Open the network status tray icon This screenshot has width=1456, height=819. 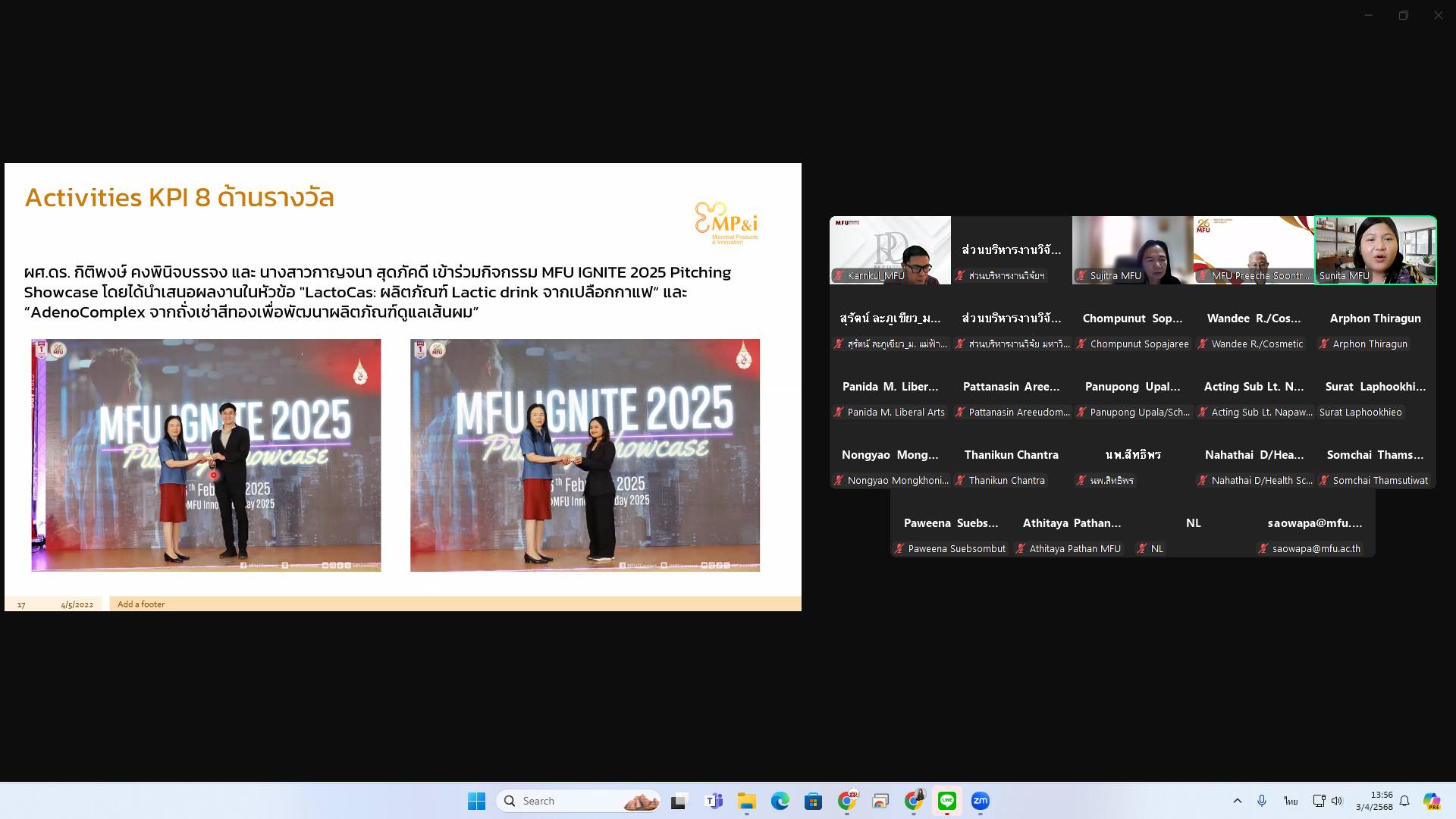coord(1319,801)
